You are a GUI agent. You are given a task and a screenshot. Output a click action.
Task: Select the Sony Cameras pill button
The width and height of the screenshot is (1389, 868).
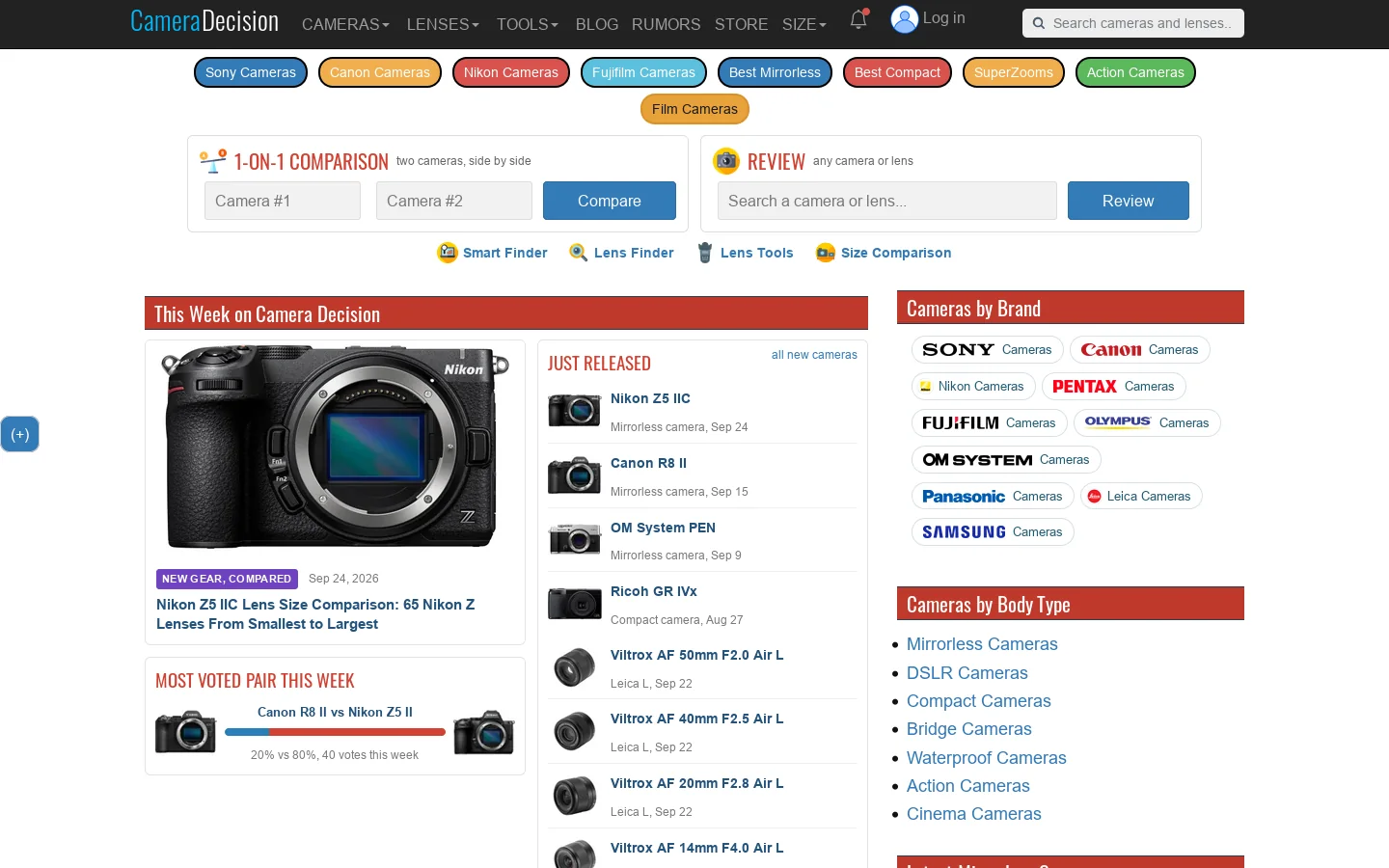coord(251,72)
